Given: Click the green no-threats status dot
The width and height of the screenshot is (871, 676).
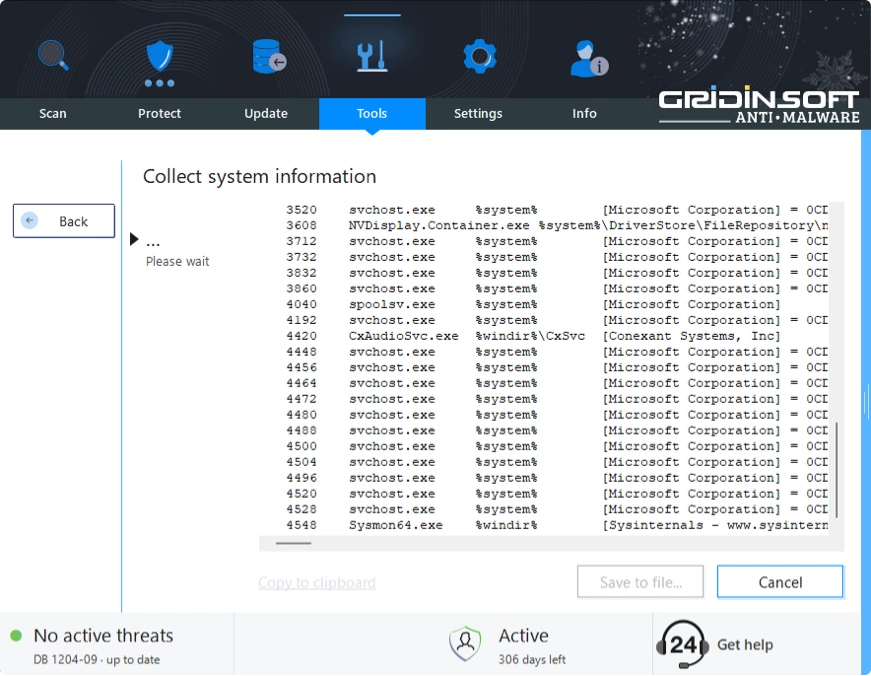Looking at the screenshot, I should pyautogui.click(x=16, y=635).
